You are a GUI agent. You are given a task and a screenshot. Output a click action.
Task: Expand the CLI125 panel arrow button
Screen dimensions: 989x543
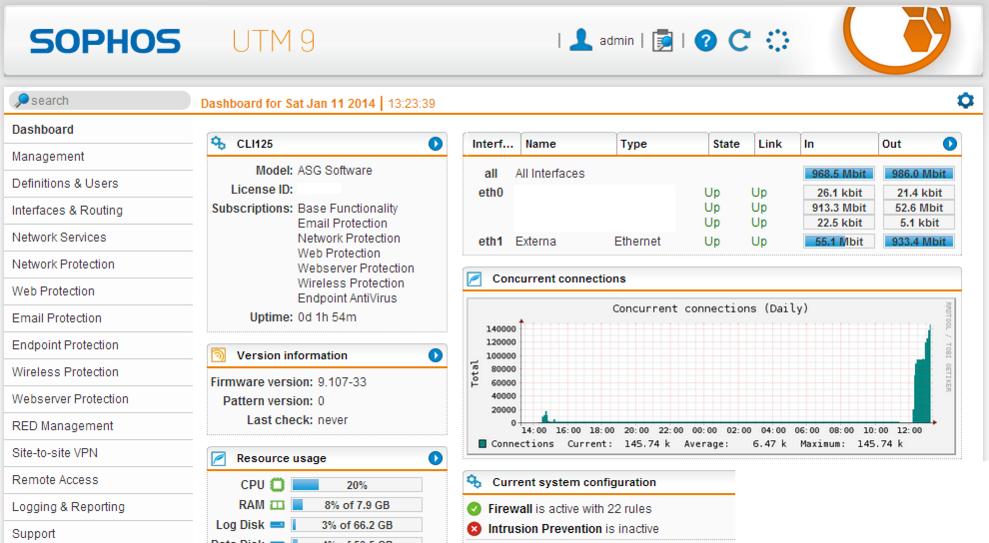(435, 144)
